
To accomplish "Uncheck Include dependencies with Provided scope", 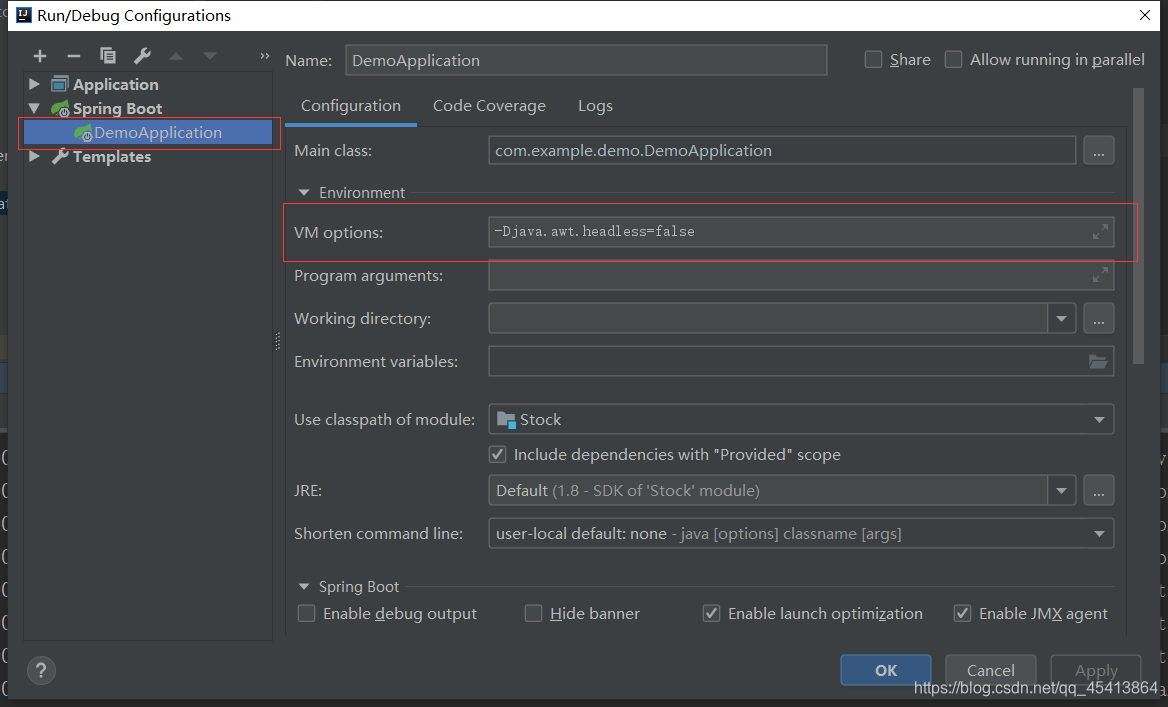I will [x=497, y=454].
